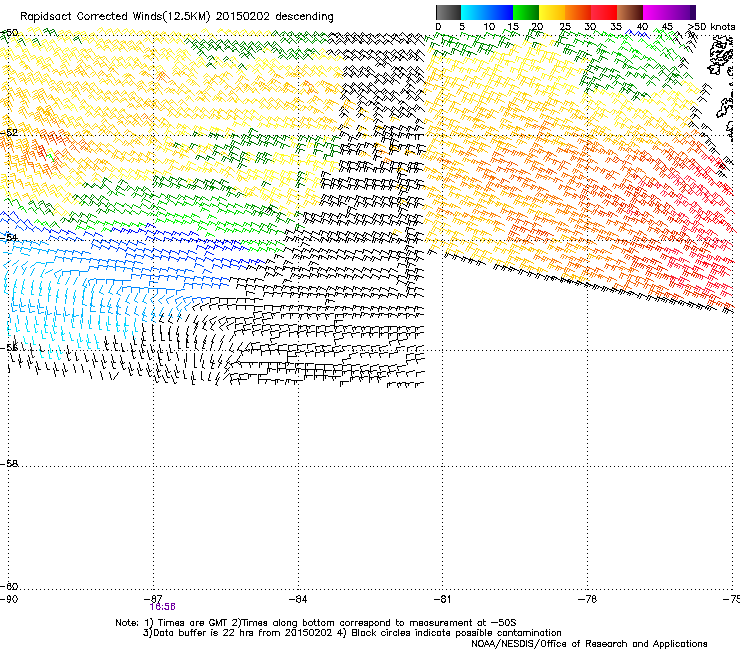Viewport: 740px width, 650px height.
Task: Click the red 30-35 knots legend swatch
Action: coord(604,12)
